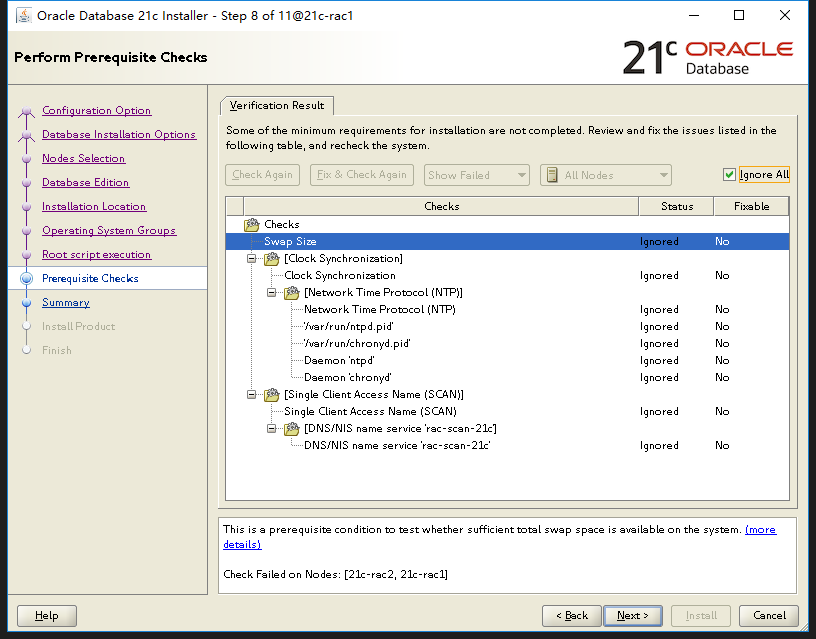Click the Summary step bullet

point(27,303)
